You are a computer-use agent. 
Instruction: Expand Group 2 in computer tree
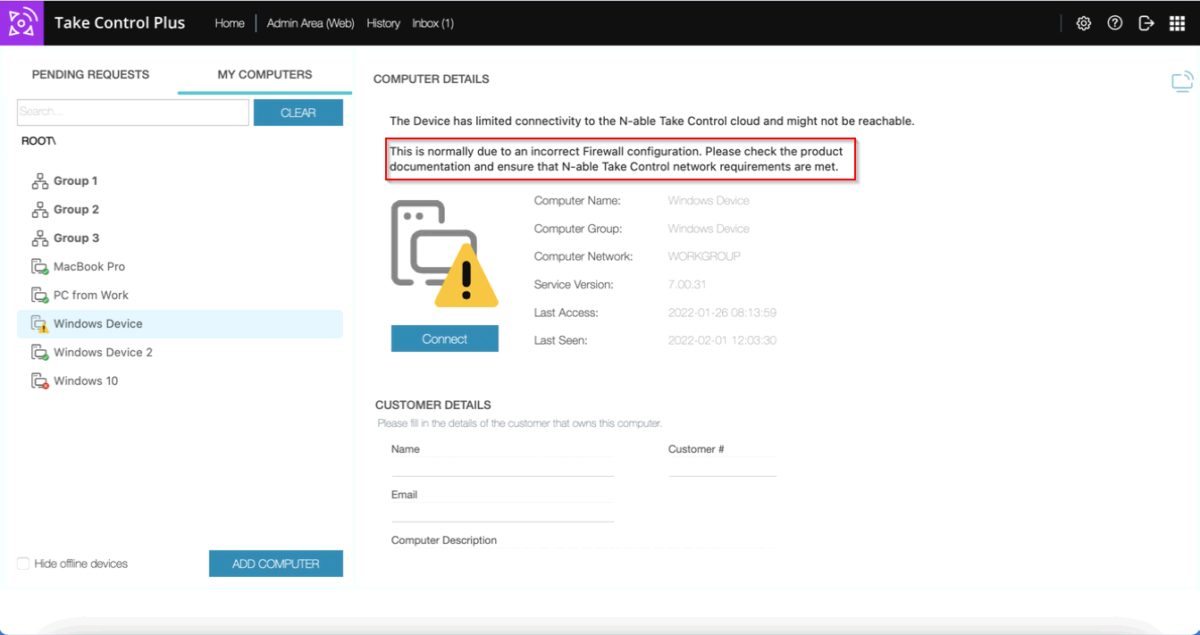tap(75, 210)
